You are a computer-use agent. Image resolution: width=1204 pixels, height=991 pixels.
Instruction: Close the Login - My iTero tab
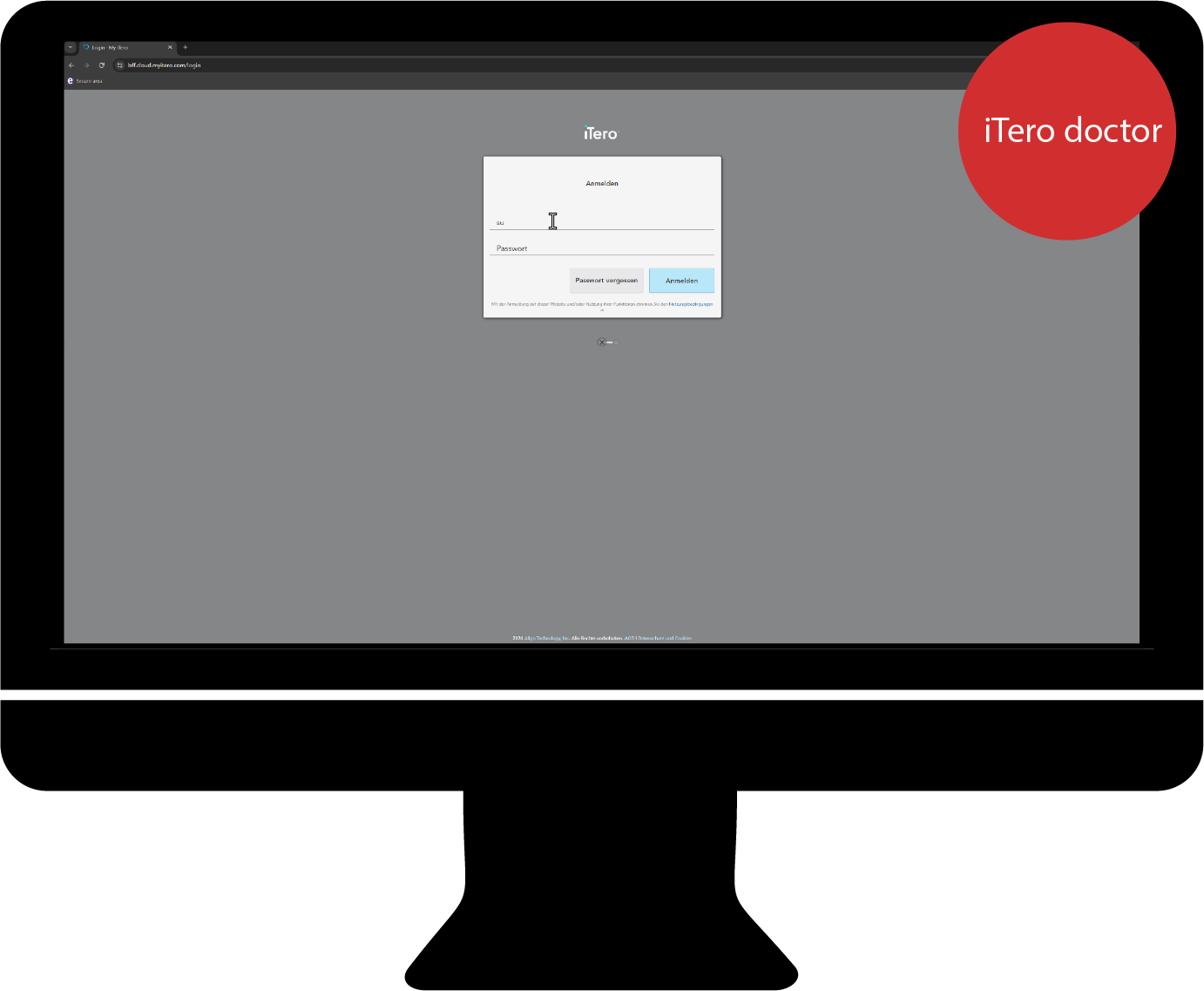170,47
